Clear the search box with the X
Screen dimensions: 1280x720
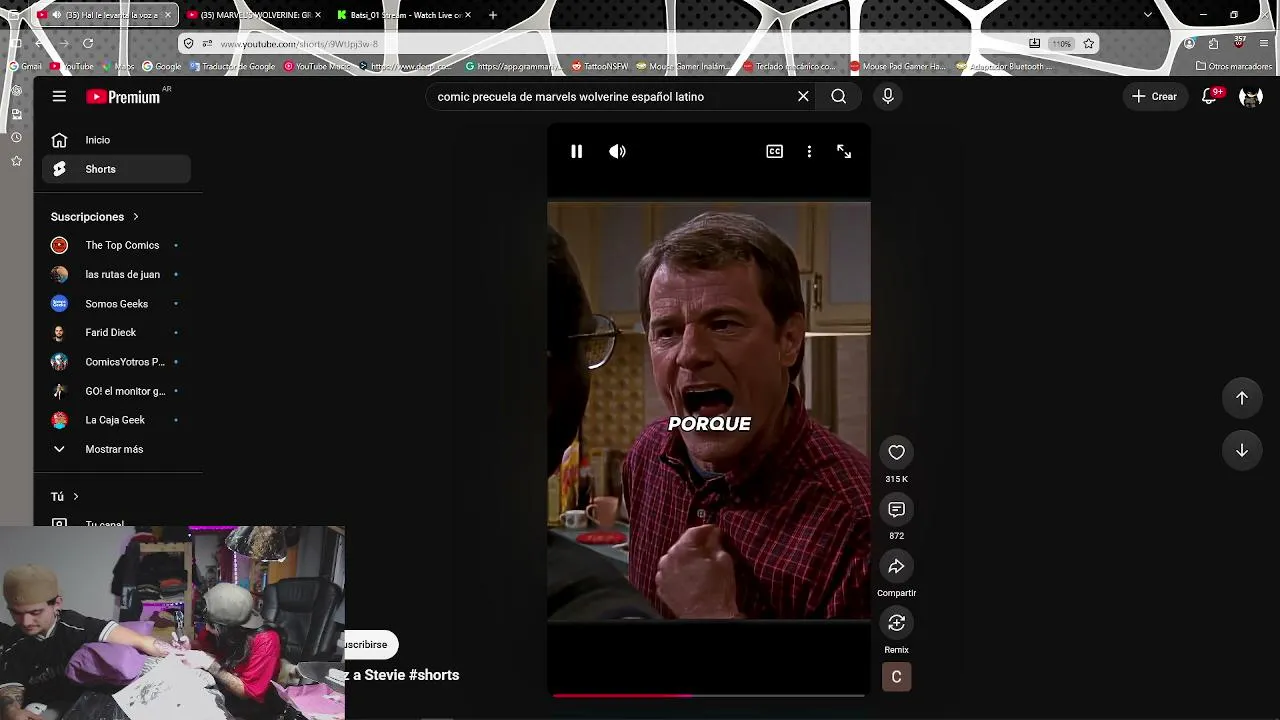click(803, 96)
